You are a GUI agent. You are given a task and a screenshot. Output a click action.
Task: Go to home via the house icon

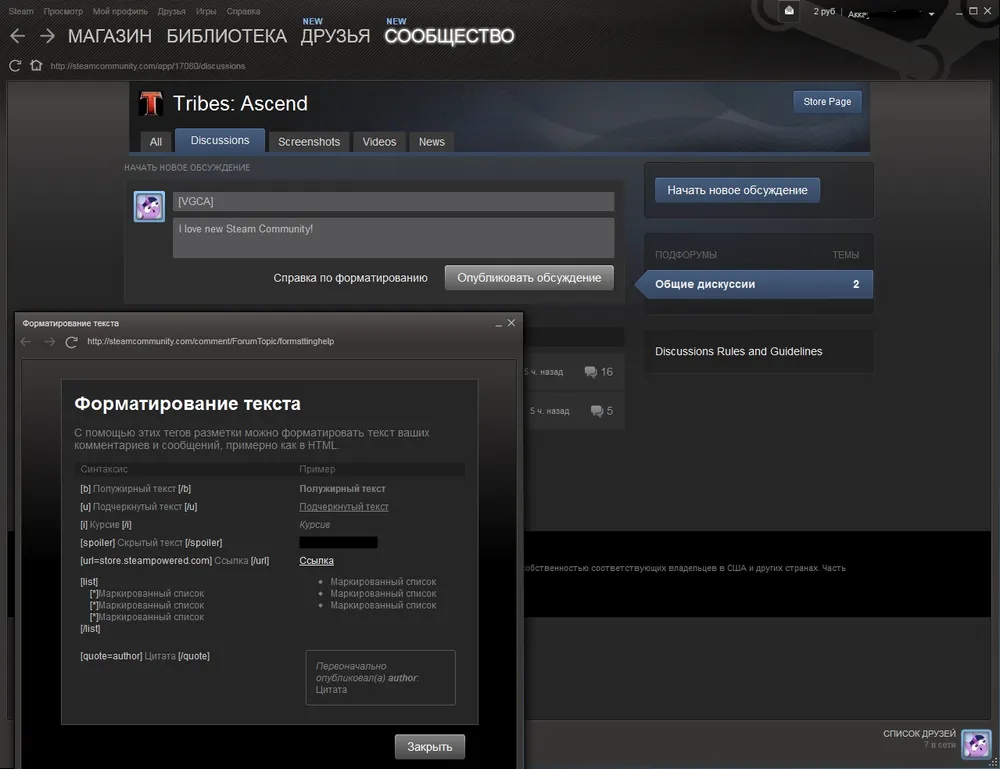tap(36, 66)
